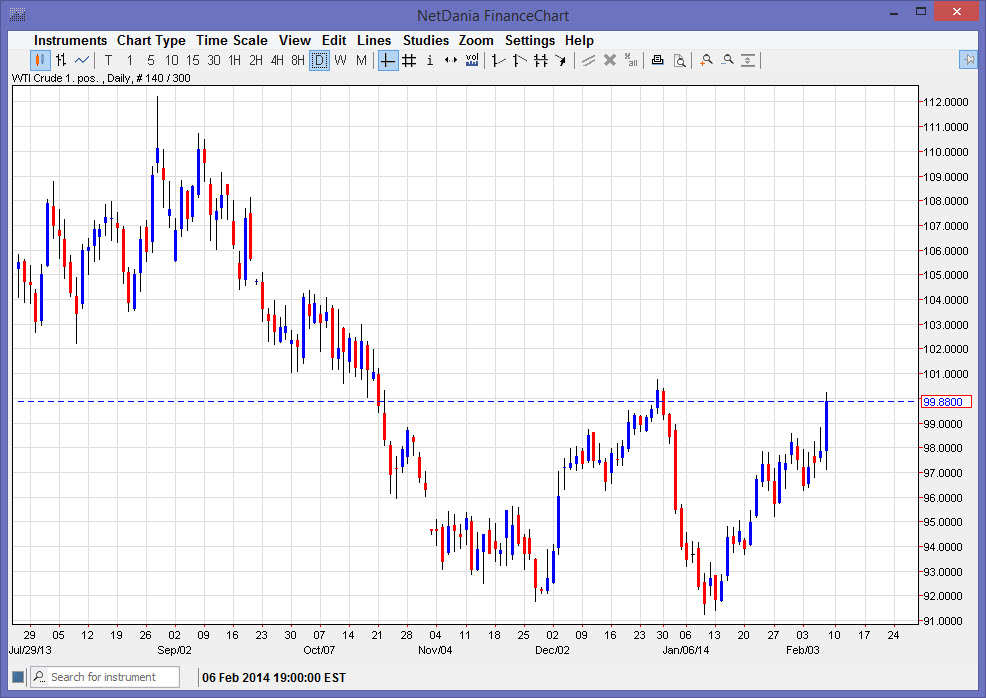
Task: Click the zoom out magnifier icon
Action: [727, 60]
